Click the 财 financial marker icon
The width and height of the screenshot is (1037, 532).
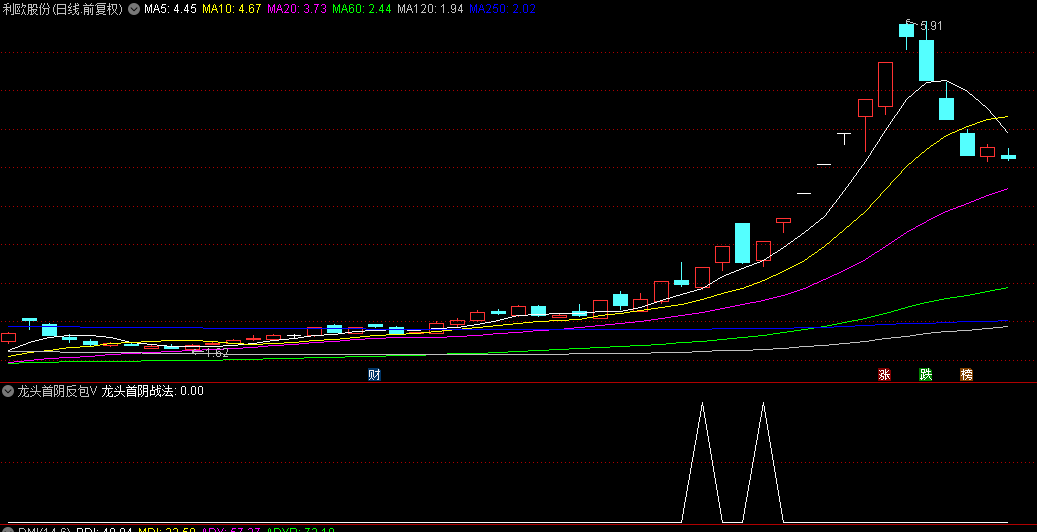[x=374, y=375]
